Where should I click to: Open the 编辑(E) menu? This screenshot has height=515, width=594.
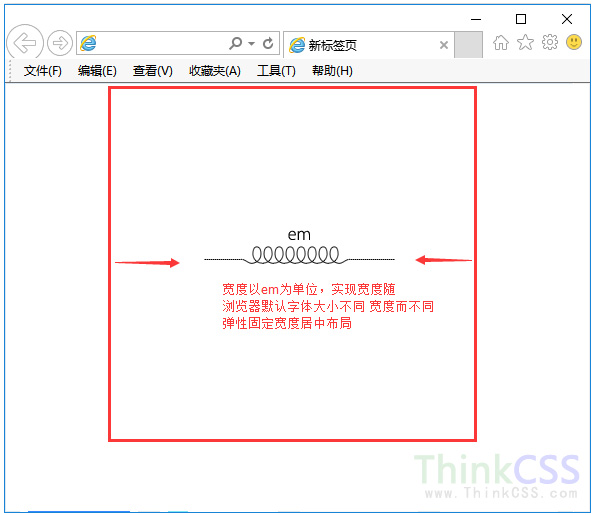pyautogui.click(x=97, y=71)
